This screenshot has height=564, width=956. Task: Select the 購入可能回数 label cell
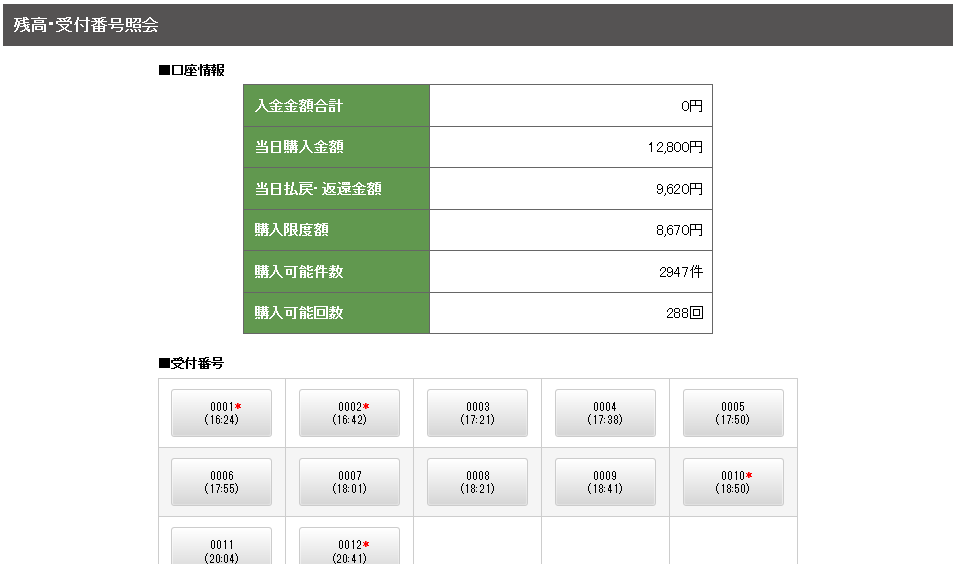pos(337,313)
